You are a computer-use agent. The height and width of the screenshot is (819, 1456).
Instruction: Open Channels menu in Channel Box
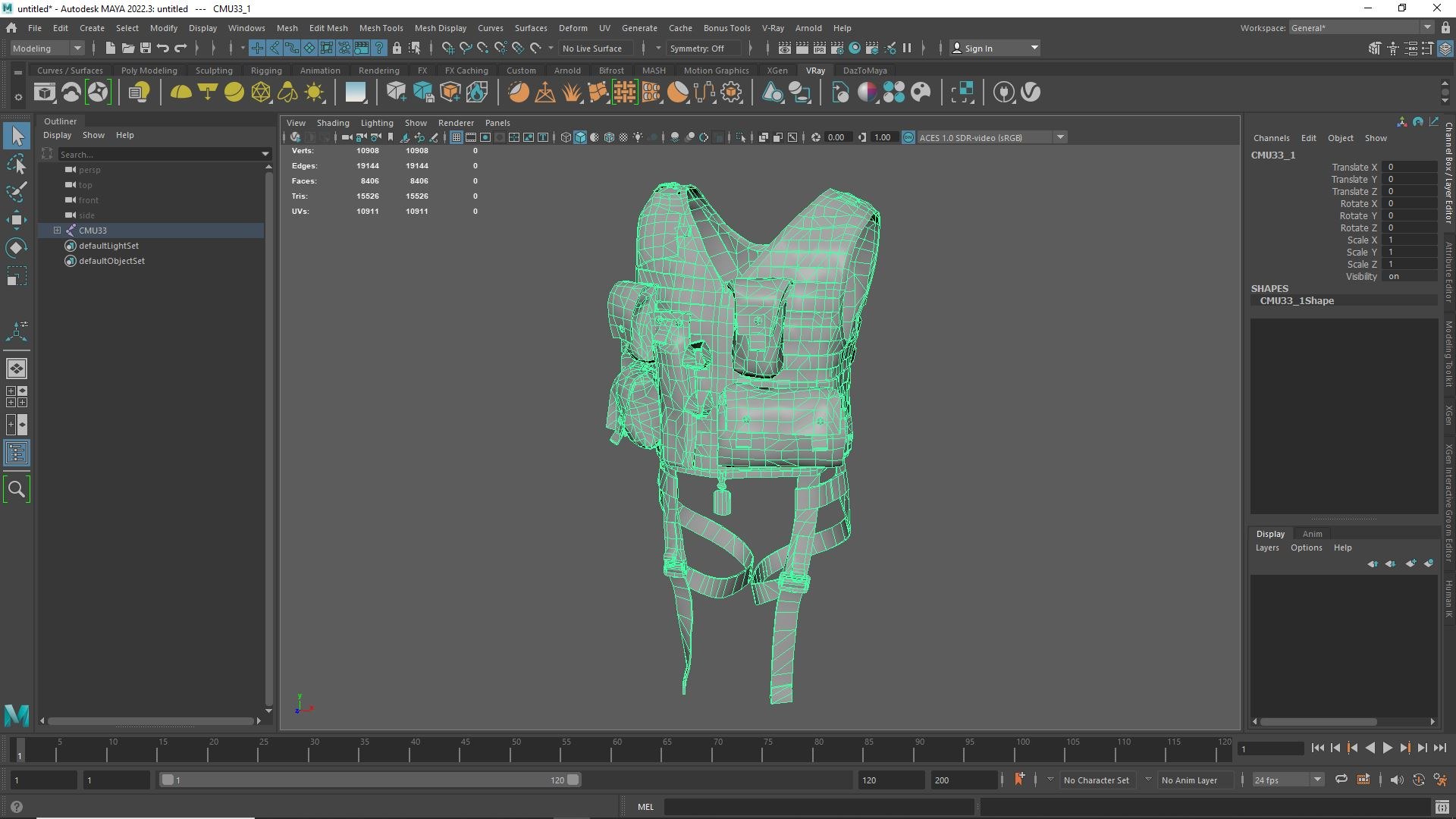pyautogui.click(x=1271, y=138)
